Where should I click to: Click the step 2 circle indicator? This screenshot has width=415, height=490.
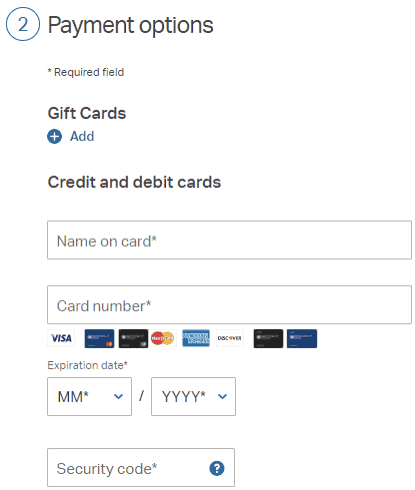(23, 24)
